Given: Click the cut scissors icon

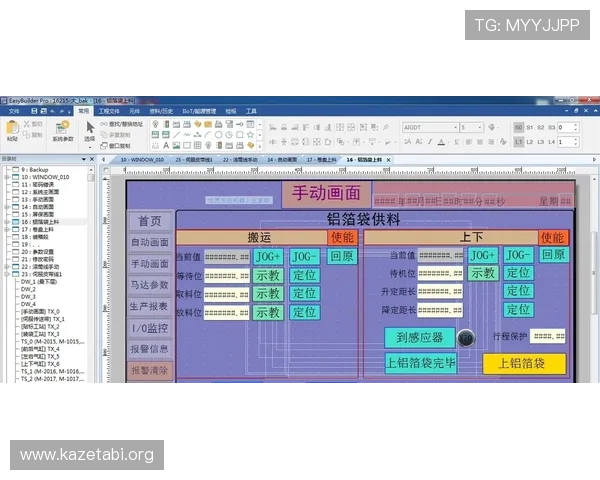Looking at the screenshot, I should point(27,124).
